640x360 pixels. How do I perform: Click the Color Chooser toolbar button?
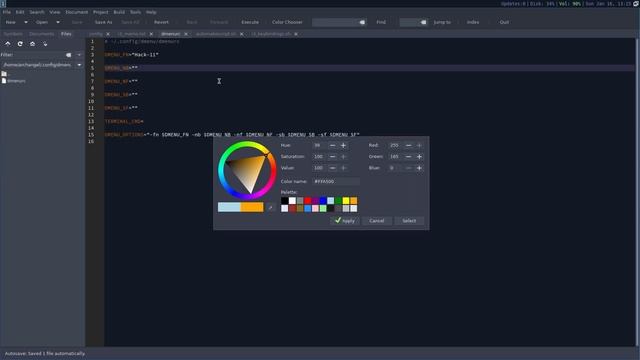(x=287, y=22)
